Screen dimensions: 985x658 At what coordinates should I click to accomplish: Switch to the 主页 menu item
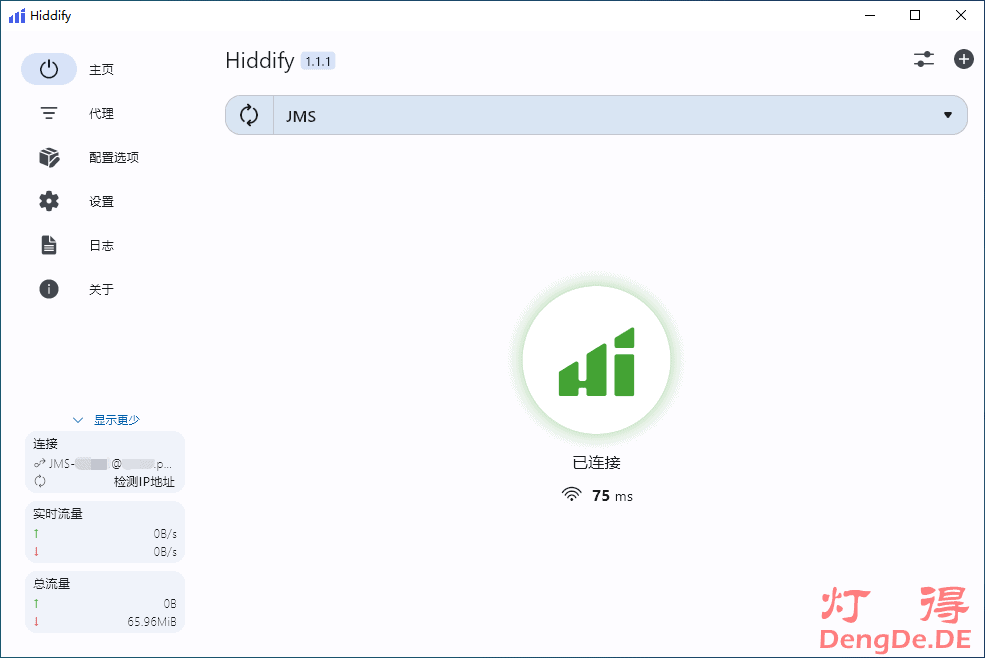click(99, 69)
